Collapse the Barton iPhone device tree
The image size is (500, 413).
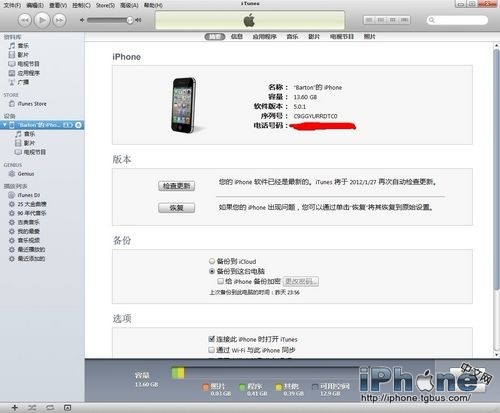4,125
